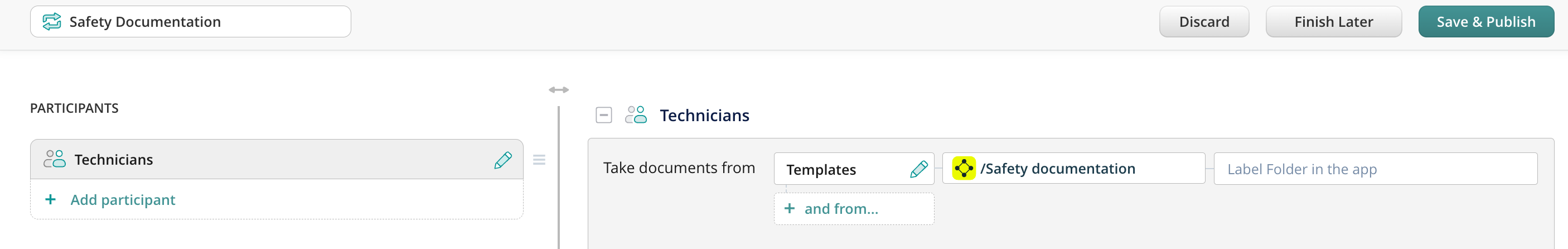Click the pencil icon in Templates field
The image size is (1568, 249).
pyautogui.click(x=918, y=169)
